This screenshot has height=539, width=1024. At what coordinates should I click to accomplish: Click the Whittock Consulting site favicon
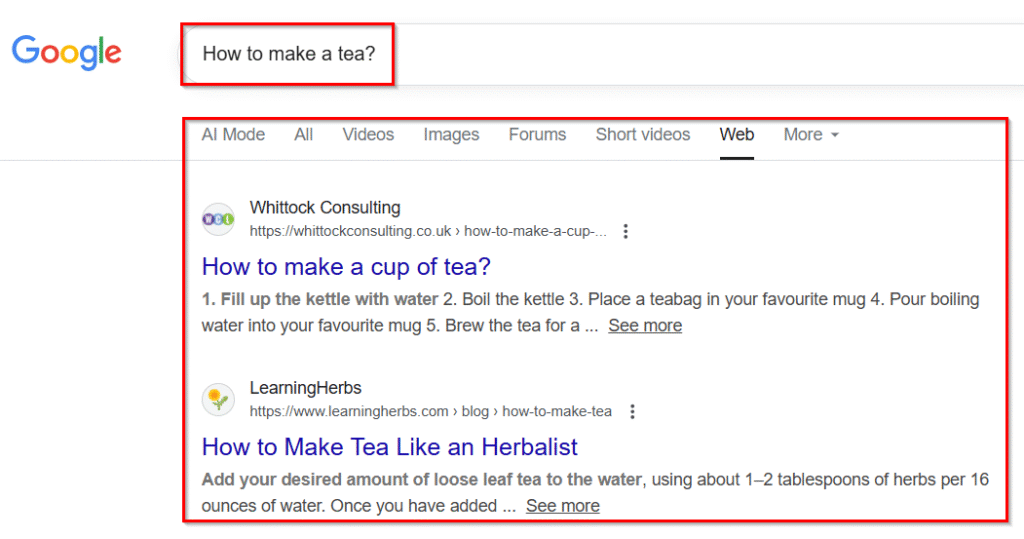tap(218, 220)
